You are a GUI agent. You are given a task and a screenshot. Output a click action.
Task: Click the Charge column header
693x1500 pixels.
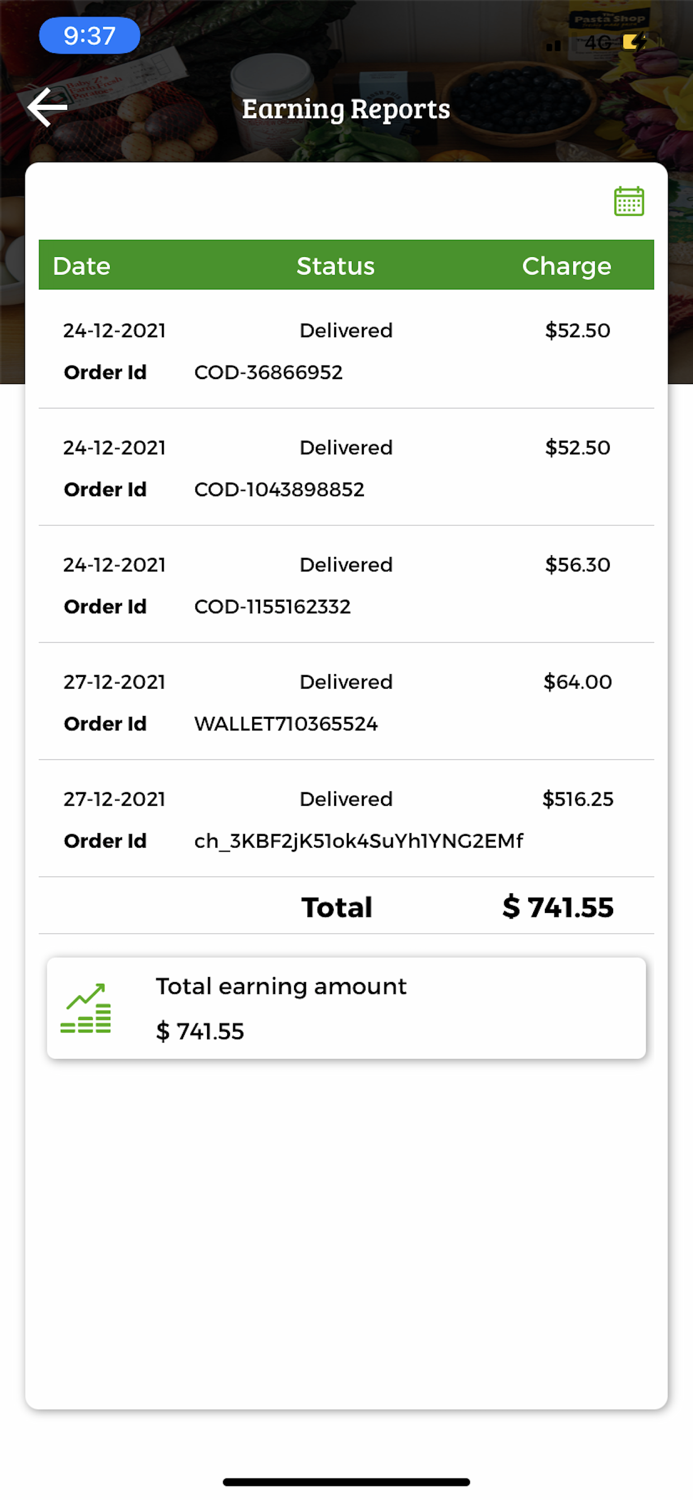pos(566,265)
